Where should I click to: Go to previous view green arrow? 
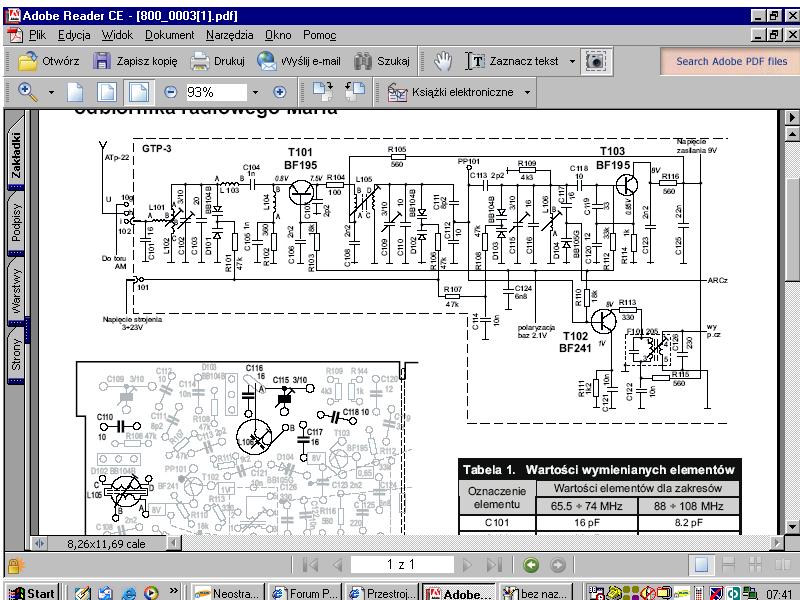[x=531, y=565]
